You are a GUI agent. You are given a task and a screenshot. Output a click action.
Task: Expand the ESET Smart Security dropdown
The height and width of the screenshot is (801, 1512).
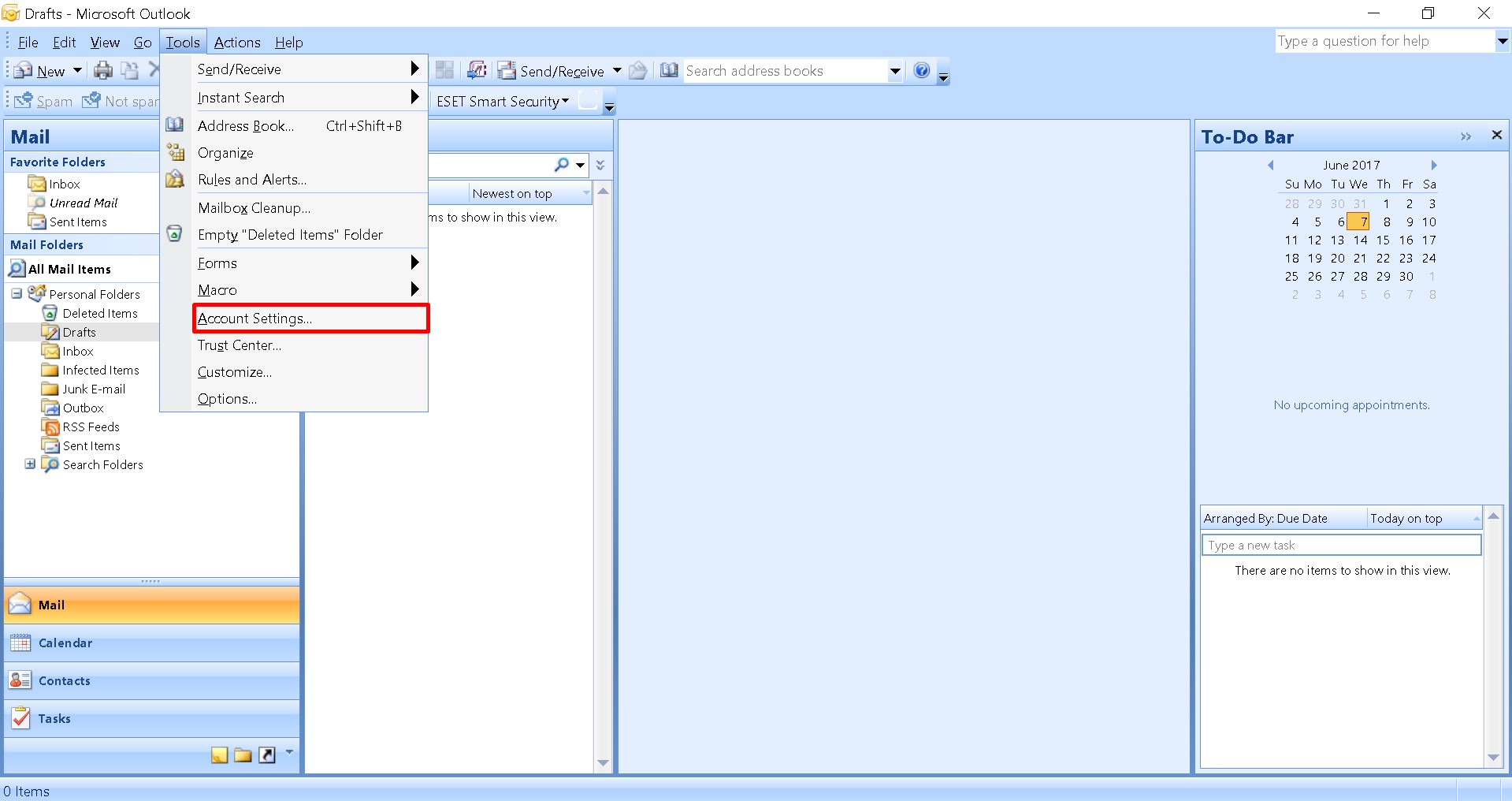pyautogui.click(x=565, y=101)
